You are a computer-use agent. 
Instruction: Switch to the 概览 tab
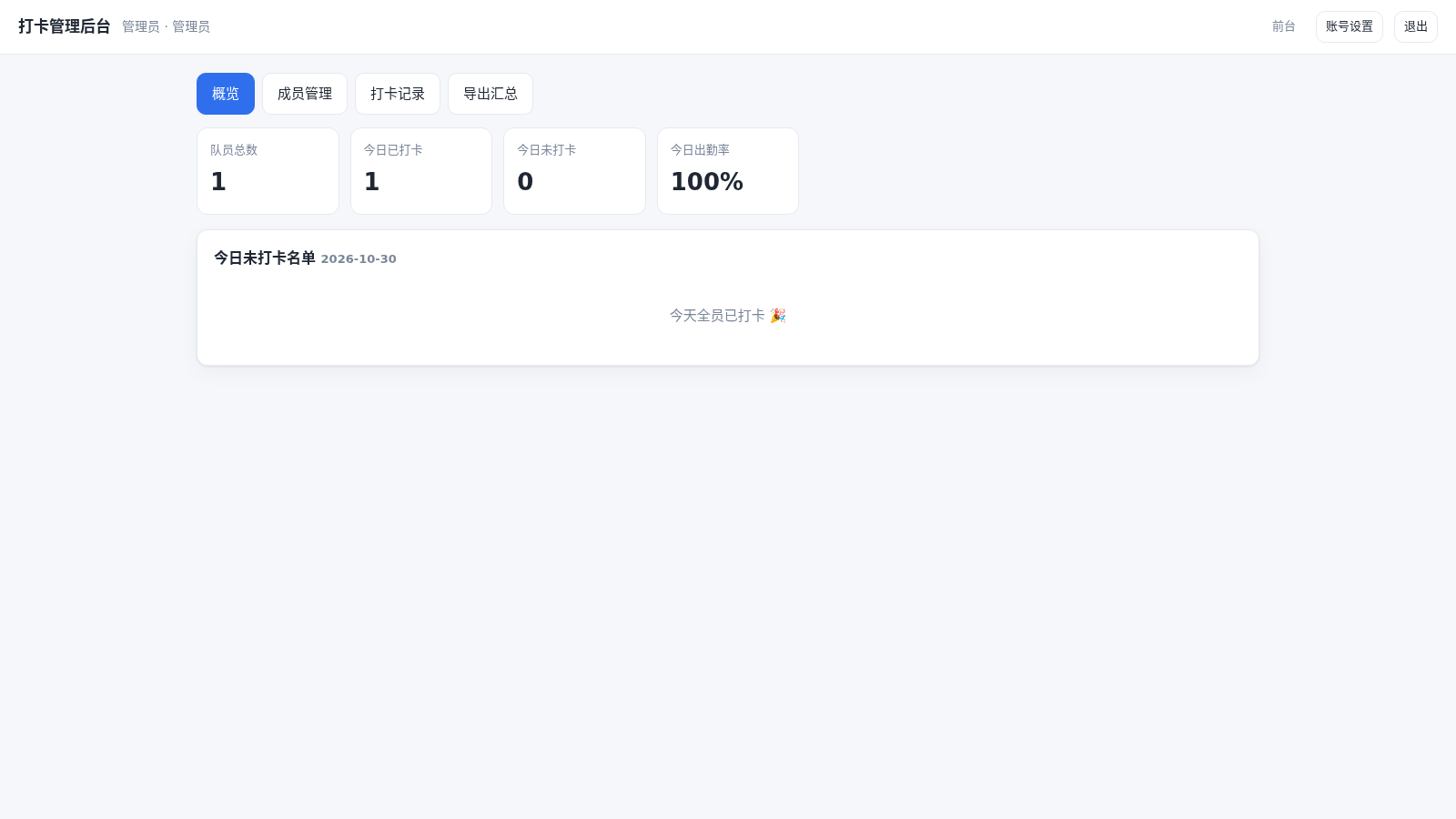[x=226, y=94]
